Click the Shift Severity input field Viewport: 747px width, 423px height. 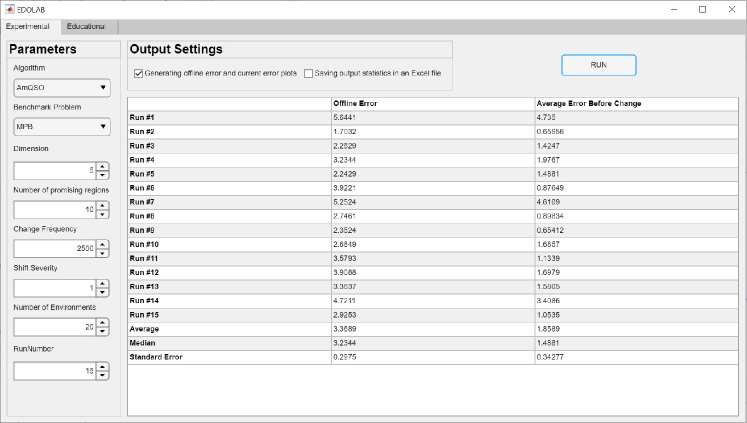coord(55,288)
